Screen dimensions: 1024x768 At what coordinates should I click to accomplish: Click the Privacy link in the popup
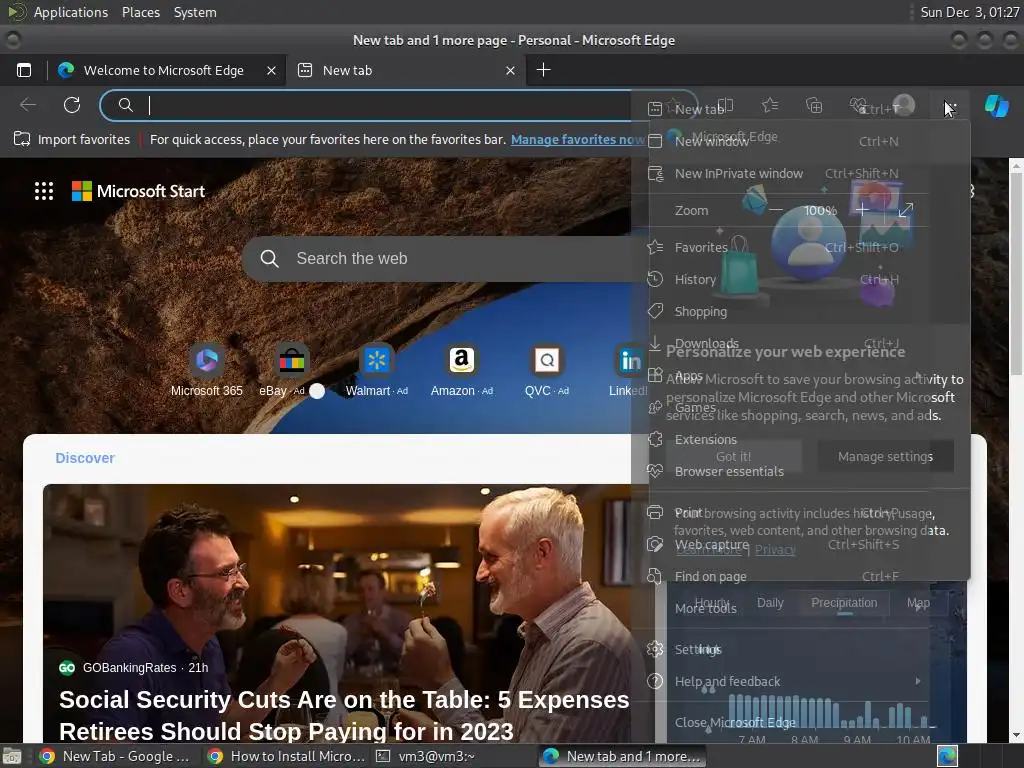(775, 550)
